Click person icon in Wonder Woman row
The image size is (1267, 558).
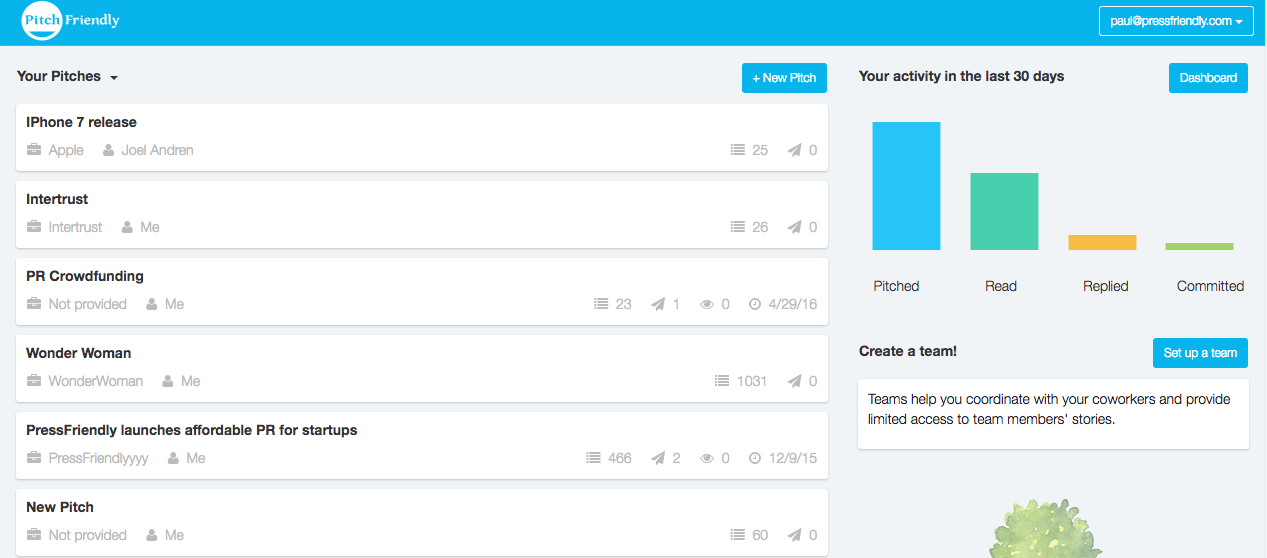point(168,381)
